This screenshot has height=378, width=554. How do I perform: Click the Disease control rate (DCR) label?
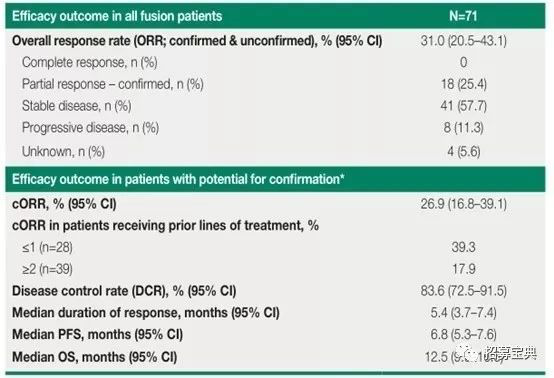point(124,291)
